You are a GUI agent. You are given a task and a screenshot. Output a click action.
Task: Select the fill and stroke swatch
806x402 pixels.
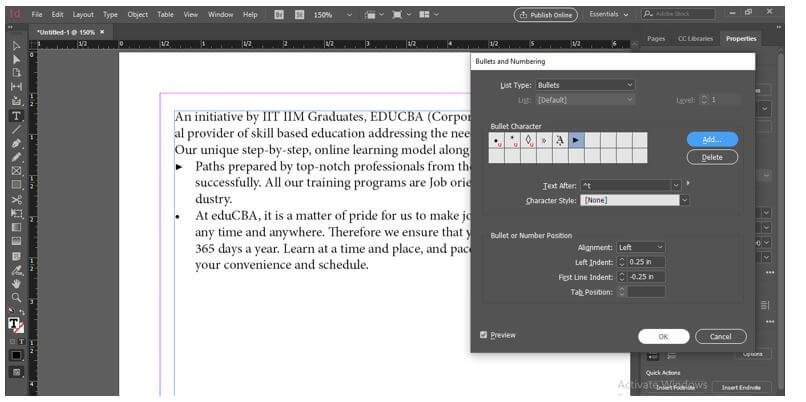[x=16, y=325]
